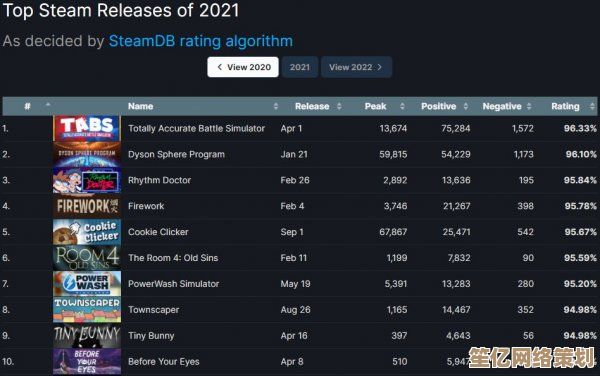Go to View 2020 page

243,67
